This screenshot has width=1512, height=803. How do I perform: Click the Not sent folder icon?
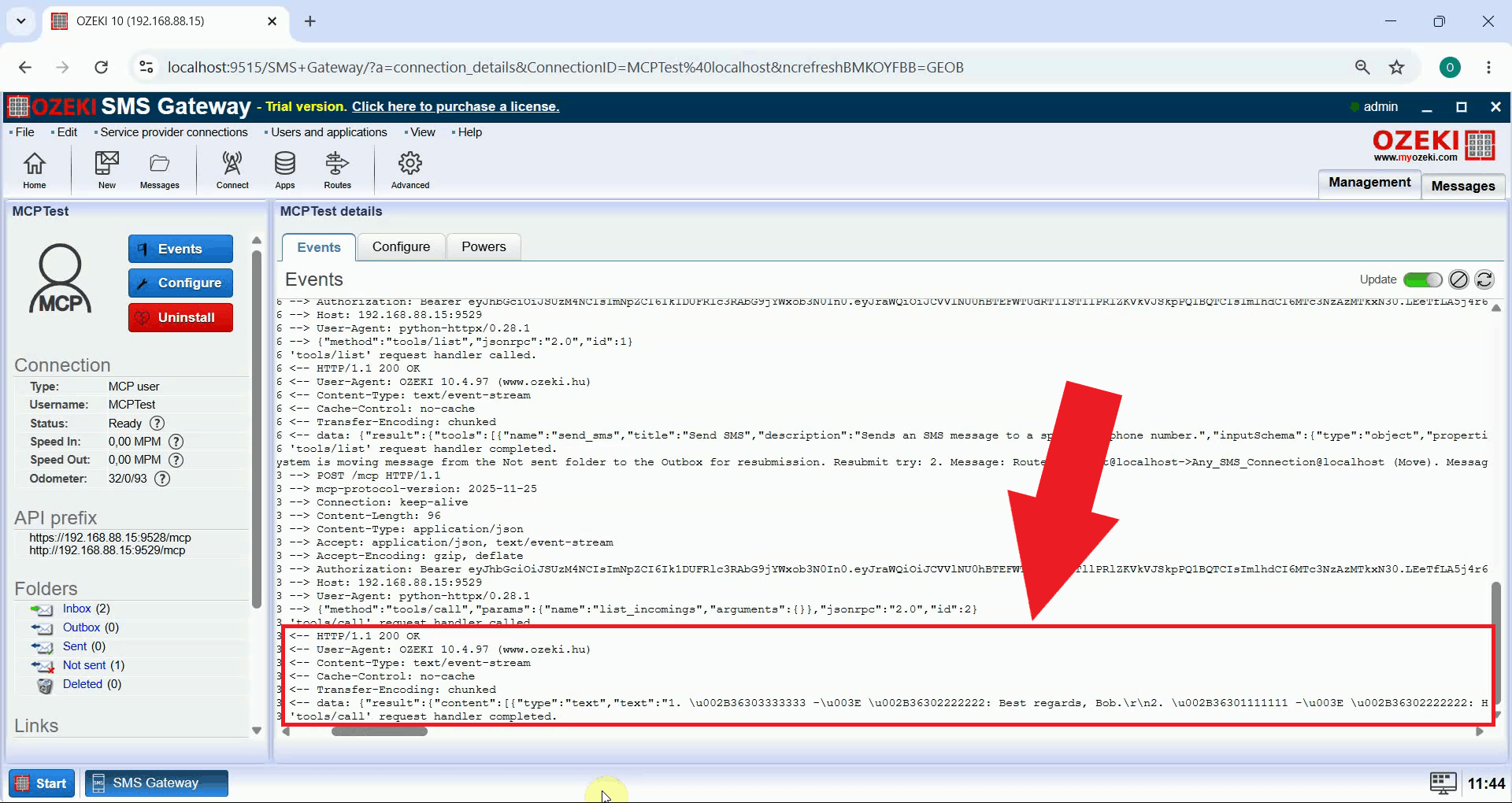coord(43,666)
